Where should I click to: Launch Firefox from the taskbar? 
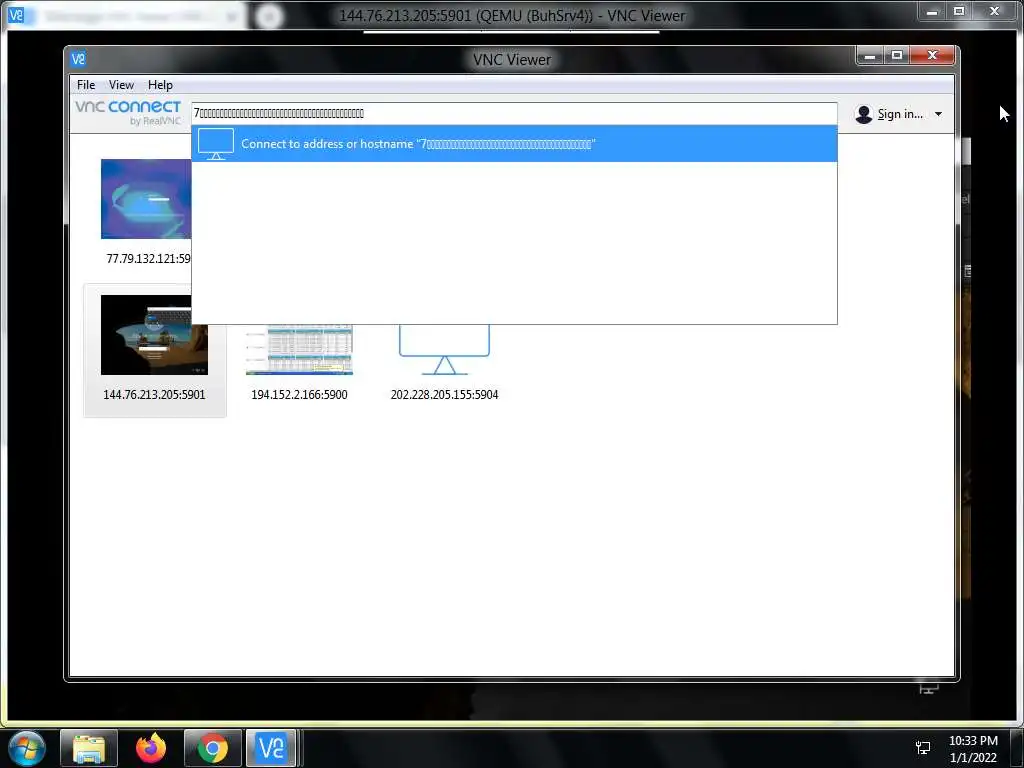click(x=151, y=748)
